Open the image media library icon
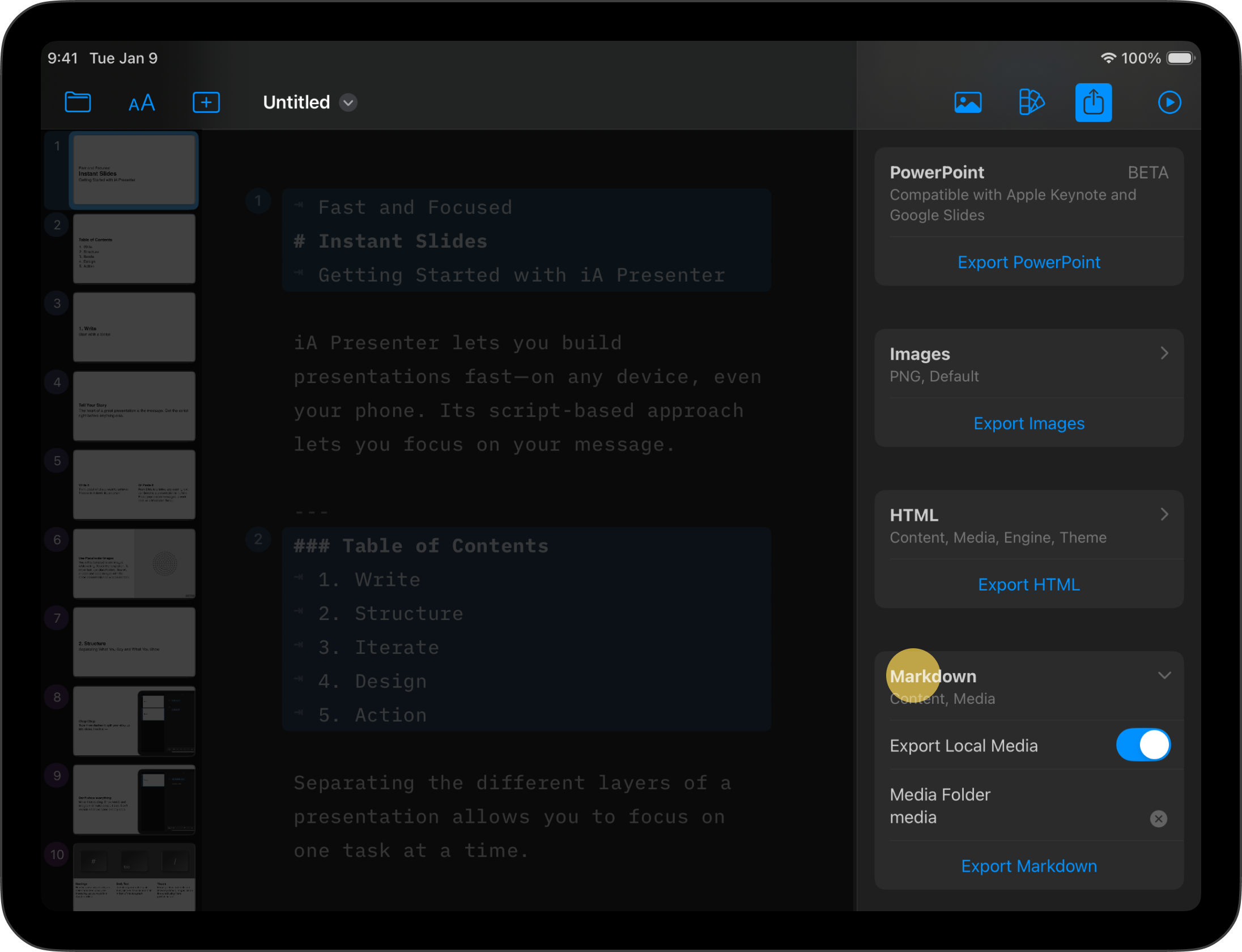 click(x=968, y=103)
